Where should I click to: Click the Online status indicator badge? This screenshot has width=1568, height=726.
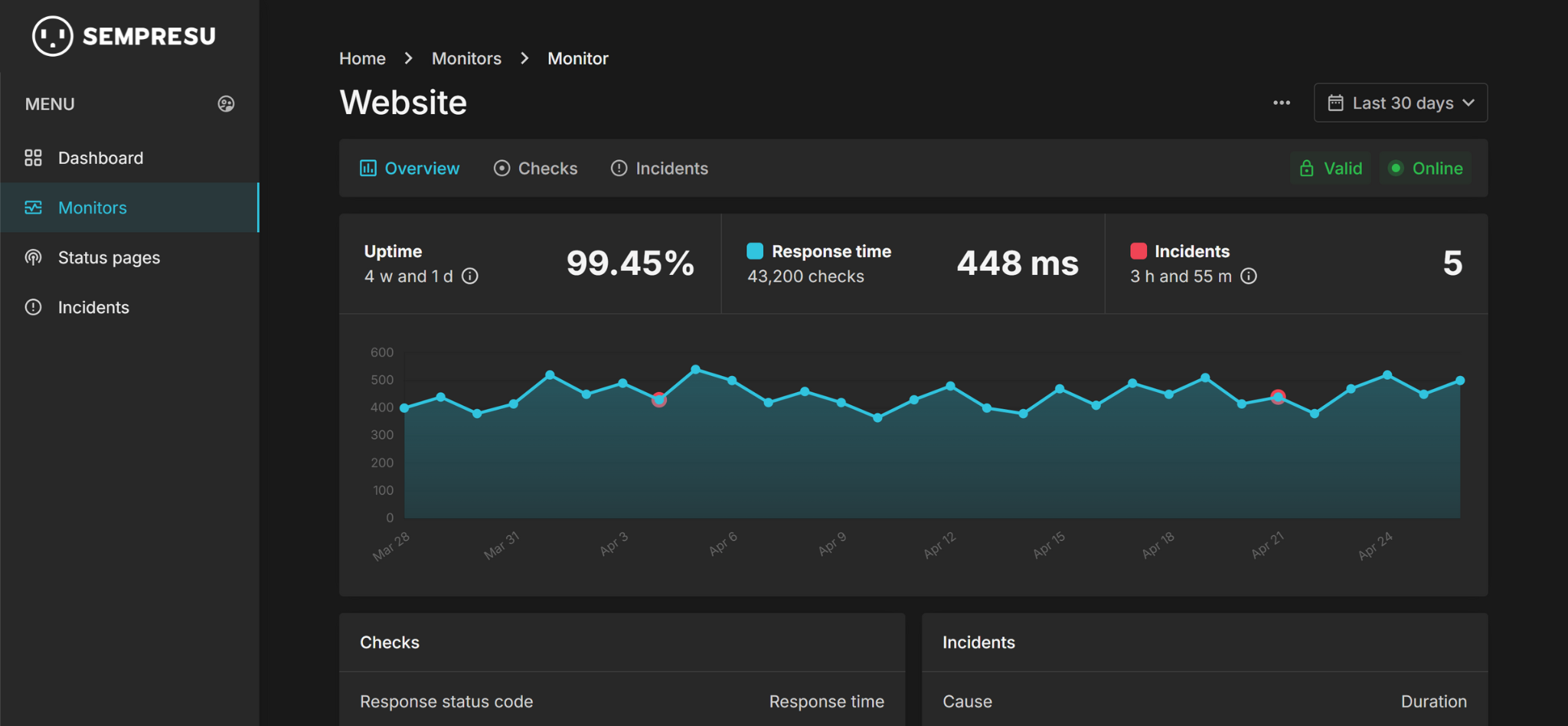tap(1426, 168)
